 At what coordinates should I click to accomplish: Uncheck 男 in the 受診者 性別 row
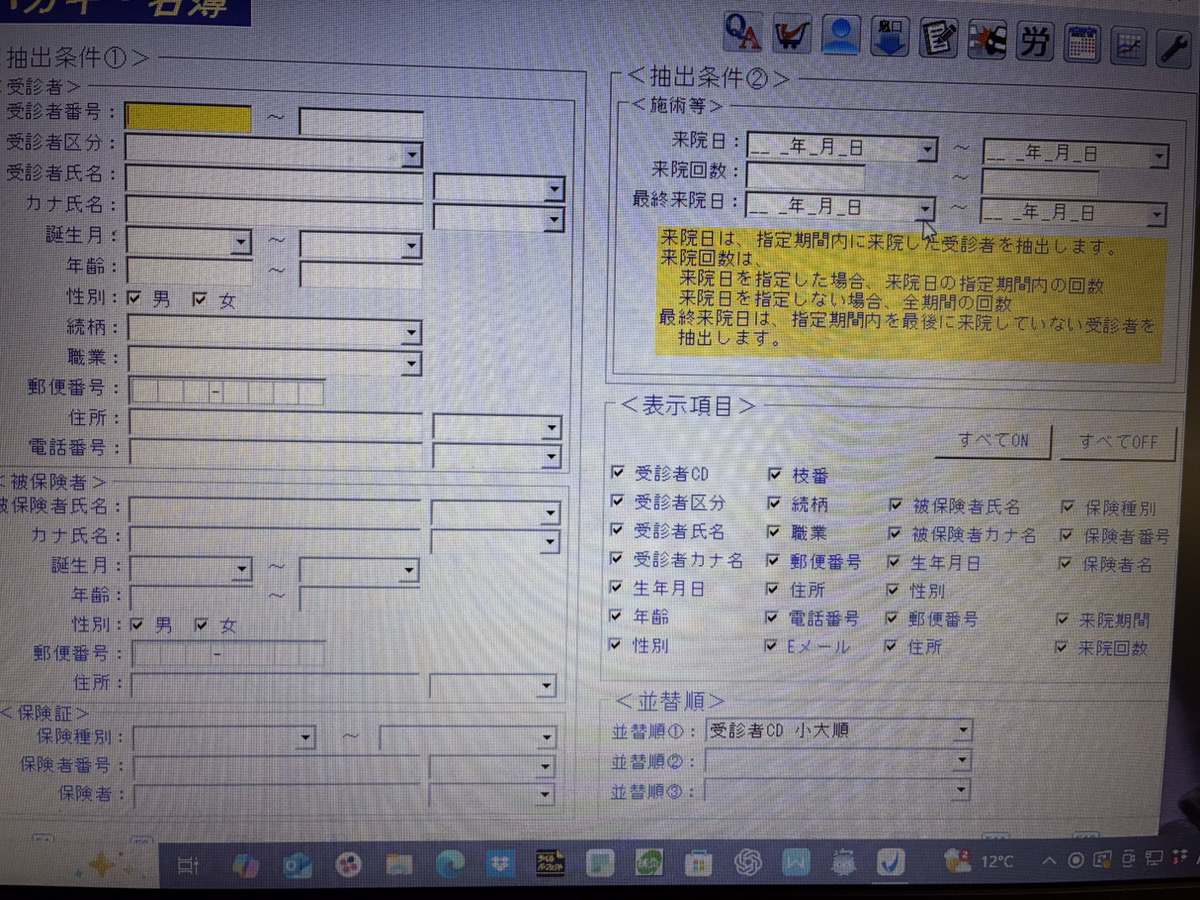(x=136, y=298)
